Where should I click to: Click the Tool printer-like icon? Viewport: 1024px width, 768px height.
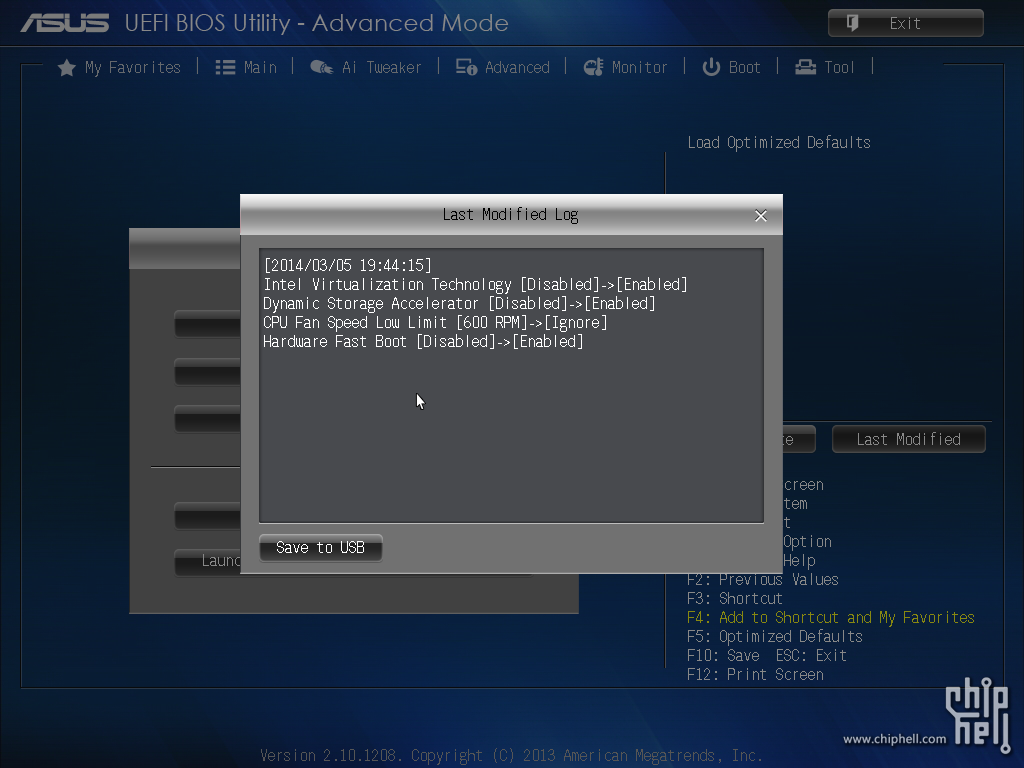[x=805, y=67]
